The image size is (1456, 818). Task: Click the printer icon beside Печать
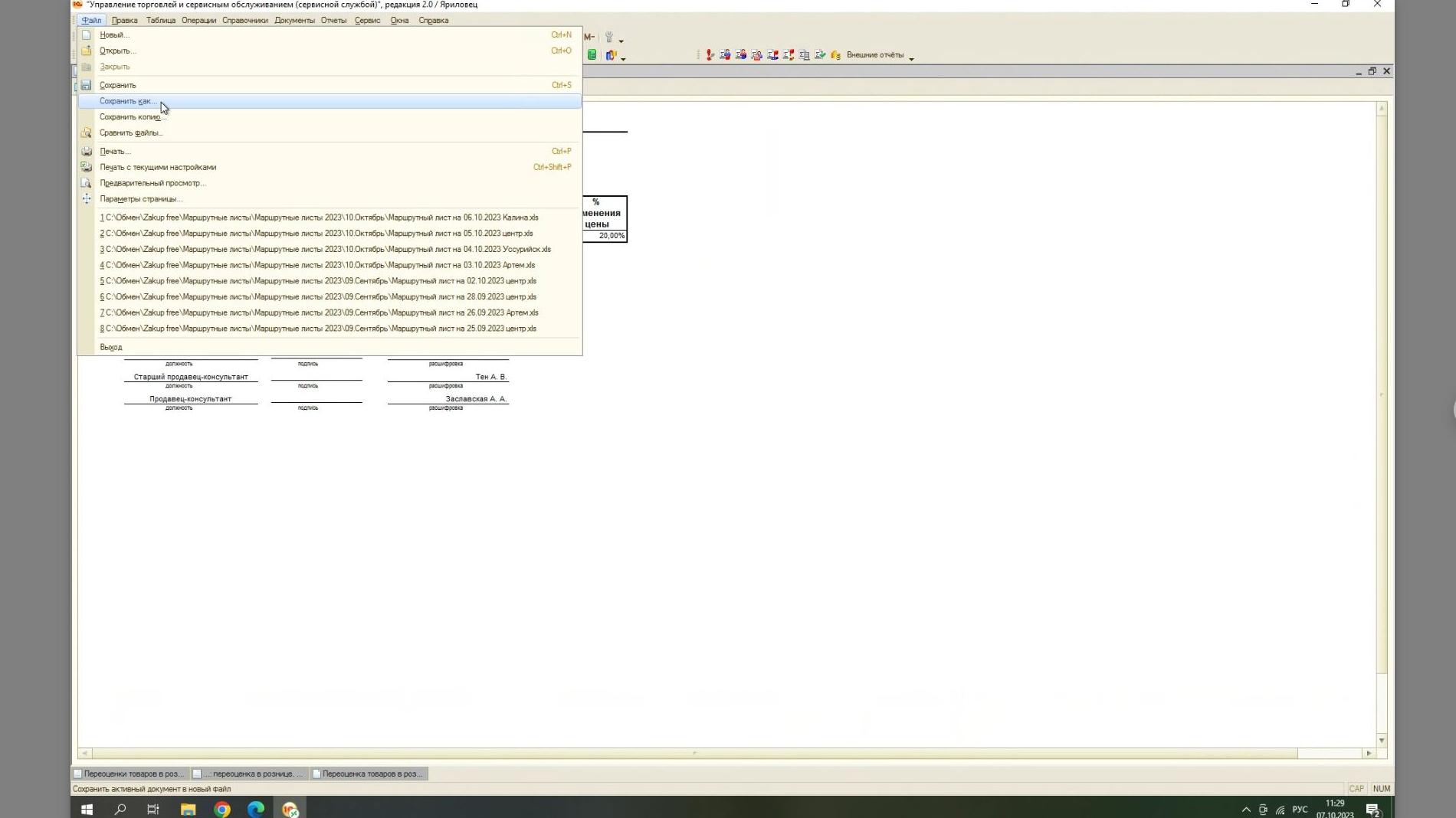point(87,152)
